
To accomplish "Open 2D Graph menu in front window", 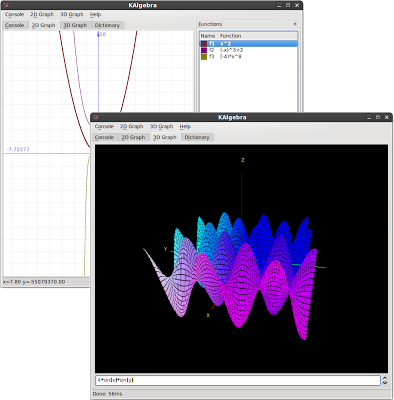I will [x=132, y=126].
